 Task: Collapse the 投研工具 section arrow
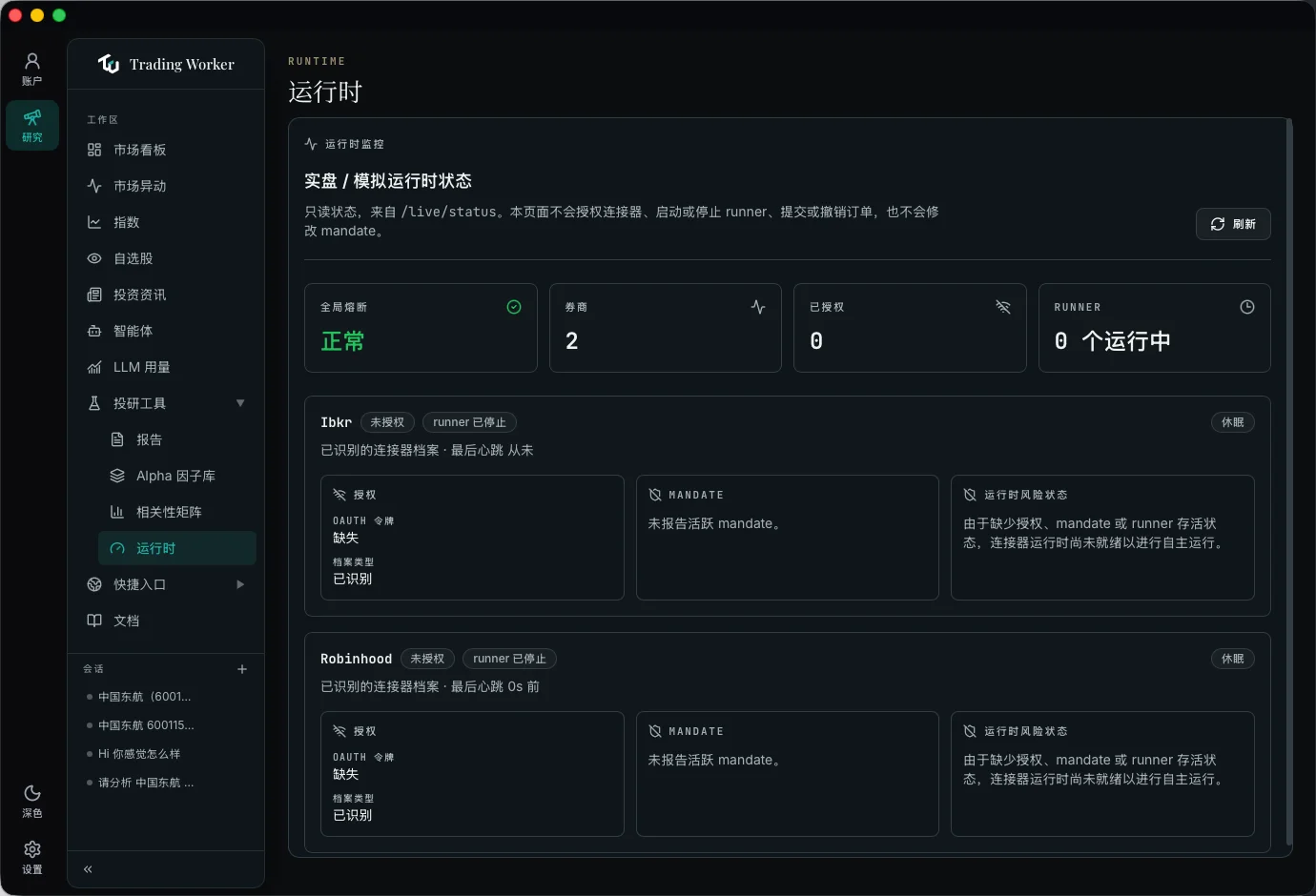pyautogui.click(x=240, y=403)
